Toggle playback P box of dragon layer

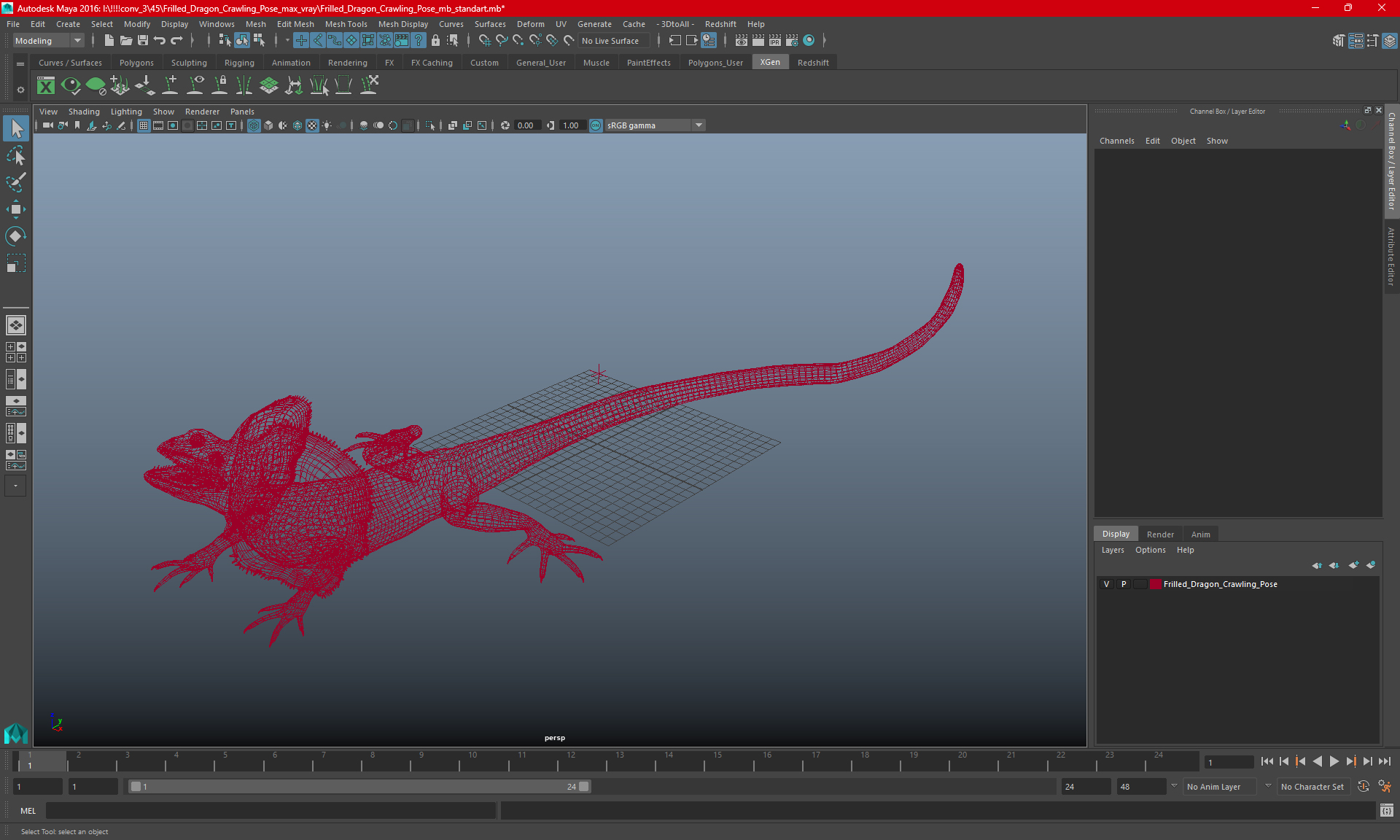(x=1124, y=584)
